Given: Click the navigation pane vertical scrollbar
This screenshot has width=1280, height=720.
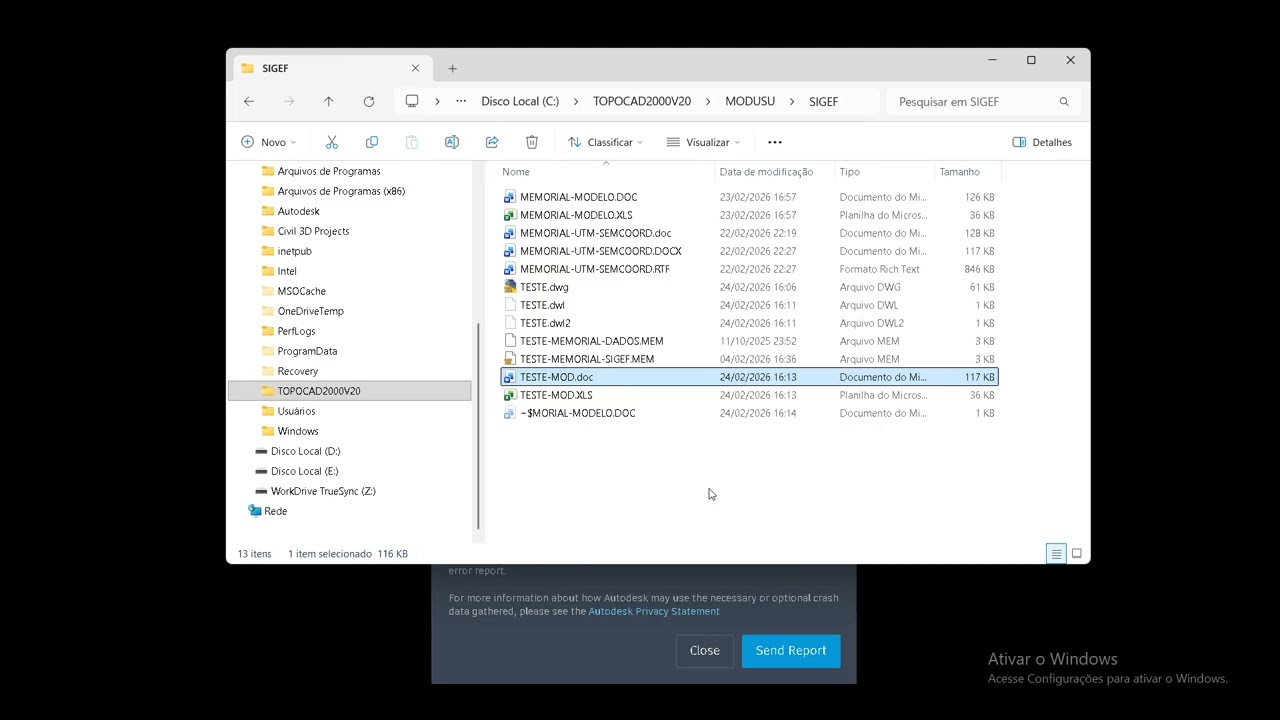Looking at the screenshot, I should point(478,425).
